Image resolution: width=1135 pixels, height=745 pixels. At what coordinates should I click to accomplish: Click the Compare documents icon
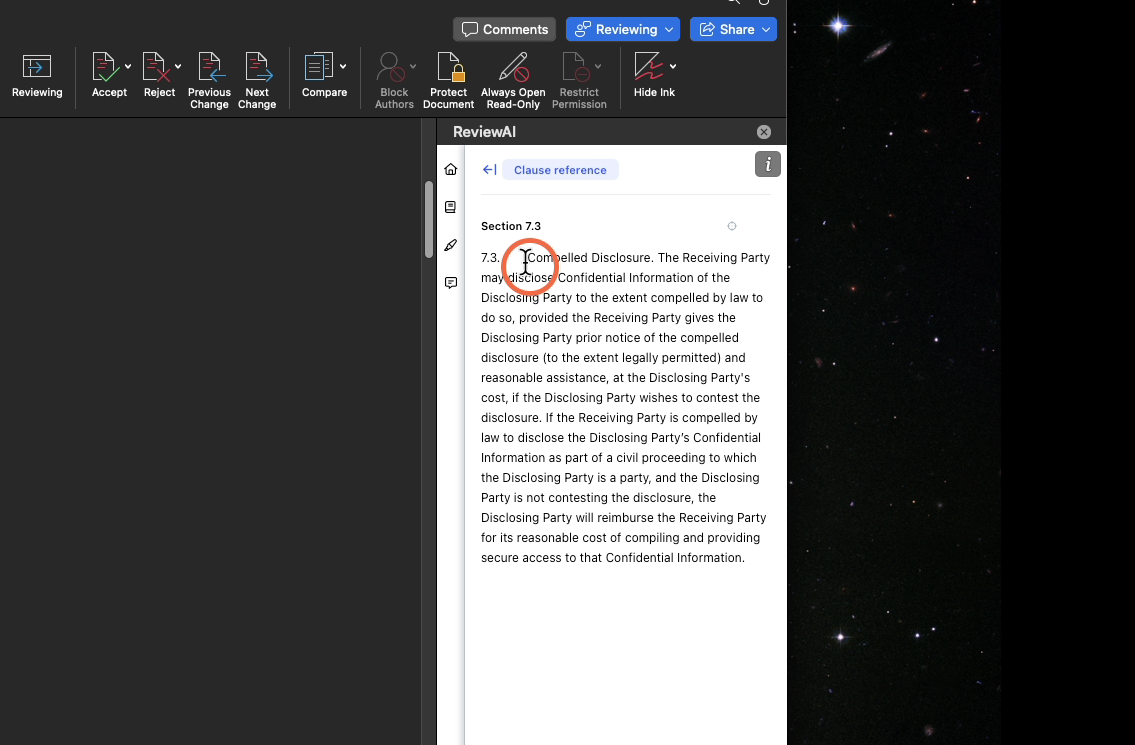(x=319, y=67)
